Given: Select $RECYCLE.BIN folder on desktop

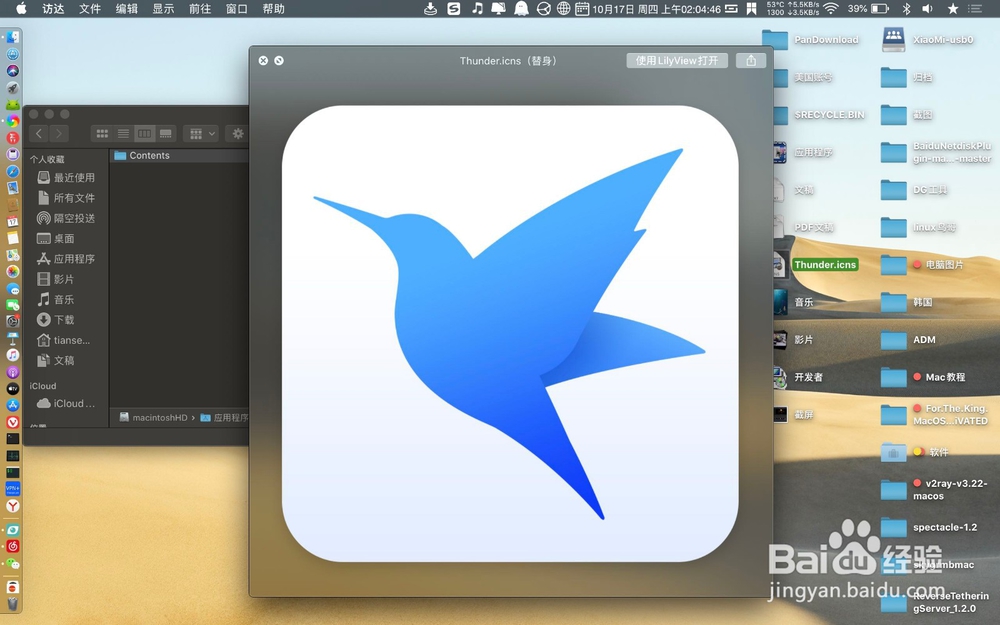Looking at the screenshot, I should pos(819,115).
